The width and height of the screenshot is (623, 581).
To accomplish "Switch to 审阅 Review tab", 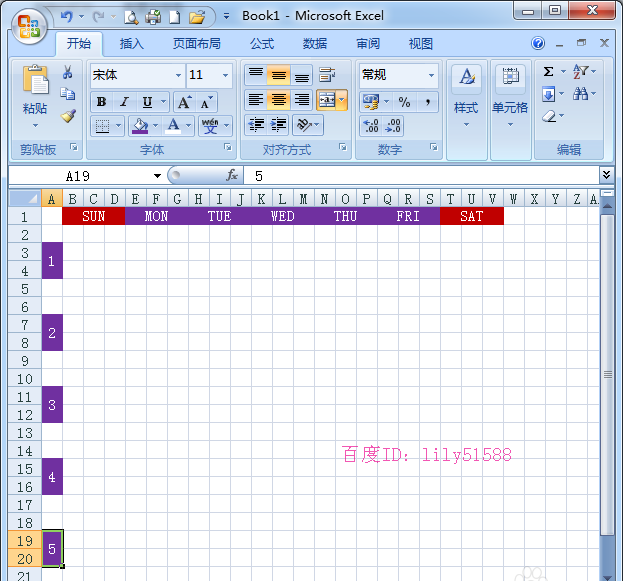I will coord(368,43).
